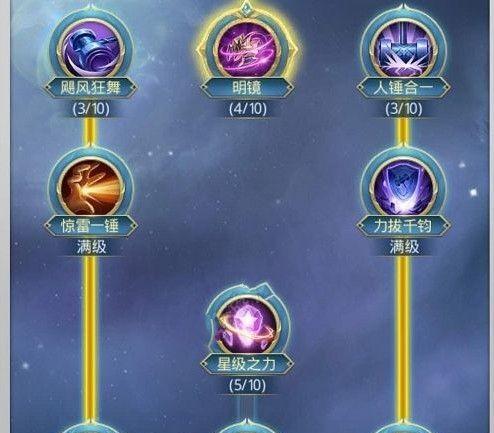
Task: Click the golden connector below 惊雷一锤
Action: tap(90, 338)
